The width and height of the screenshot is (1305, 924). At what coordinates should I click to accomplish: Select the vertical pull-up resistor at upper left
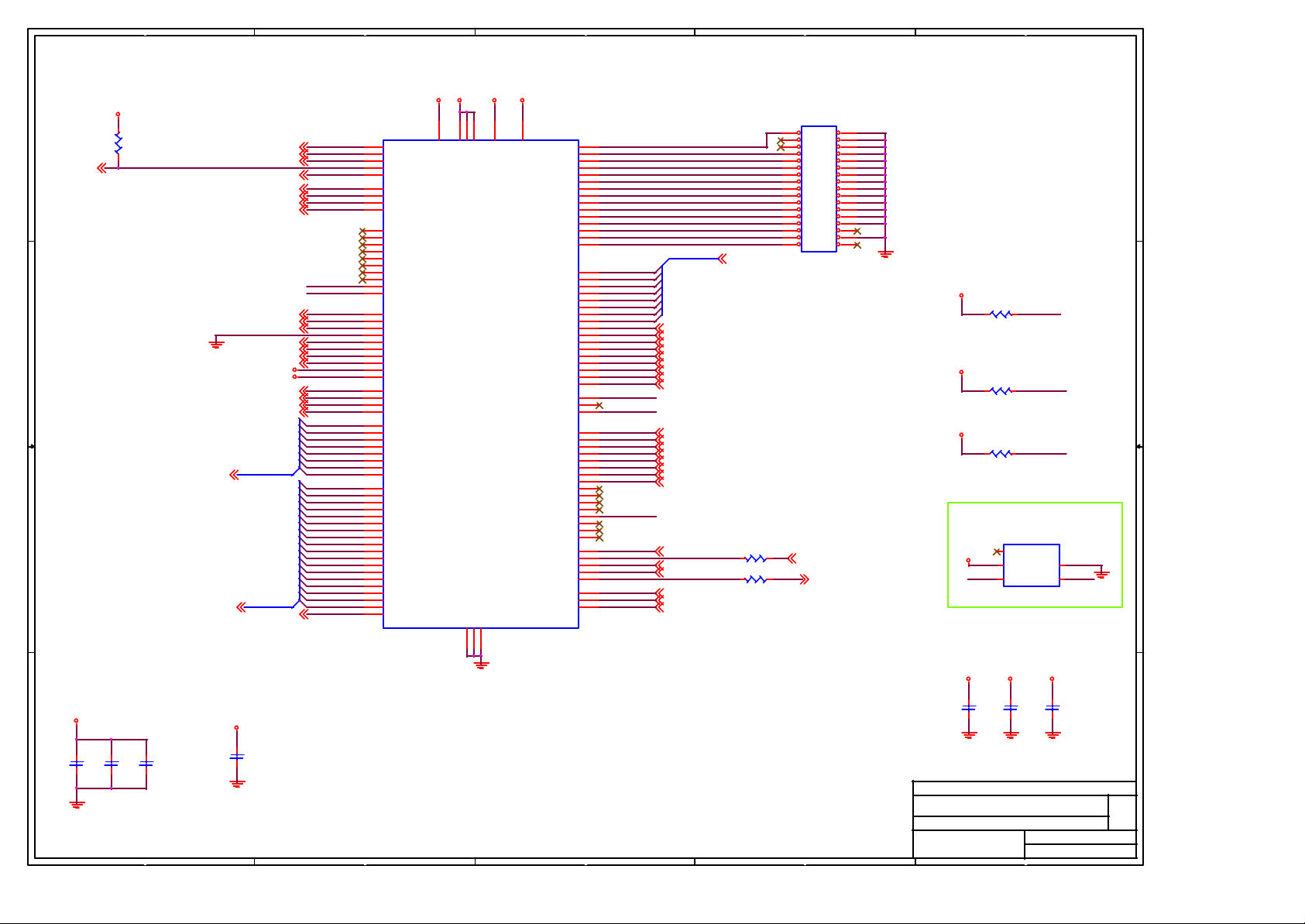pos(118,144)
